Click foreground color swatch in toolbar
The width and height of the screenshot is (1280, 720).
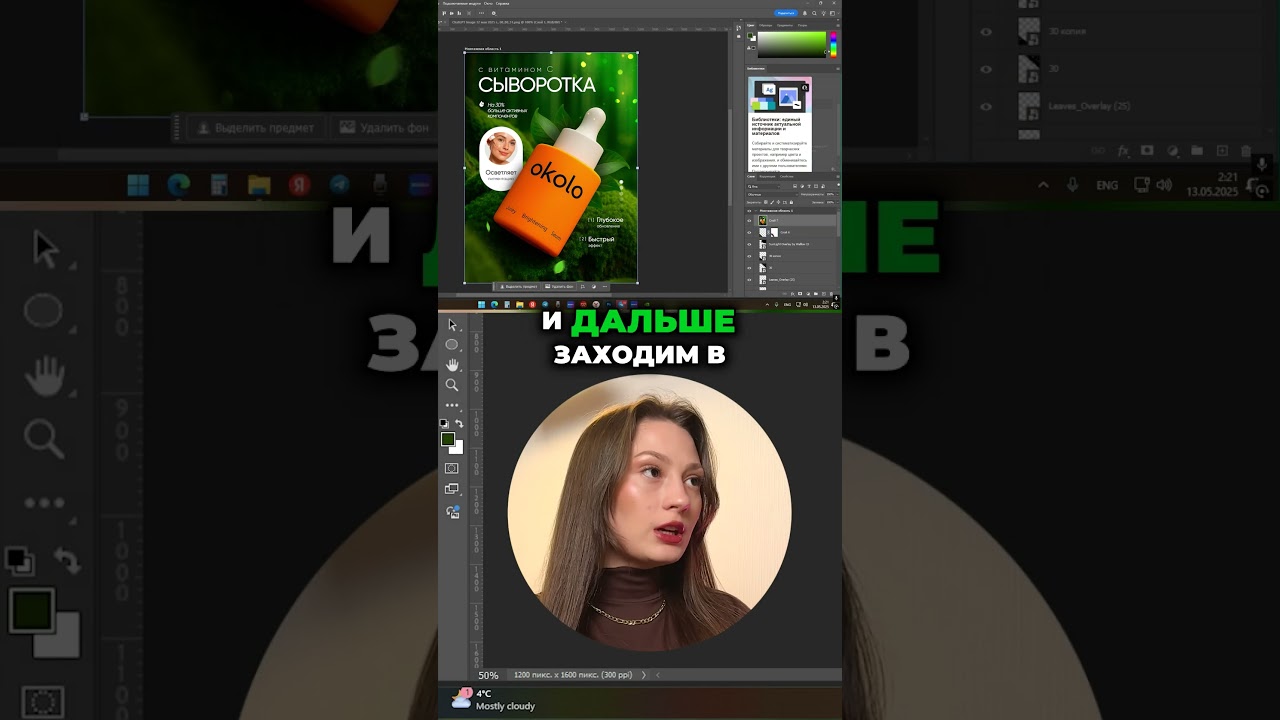pos(448,439)
